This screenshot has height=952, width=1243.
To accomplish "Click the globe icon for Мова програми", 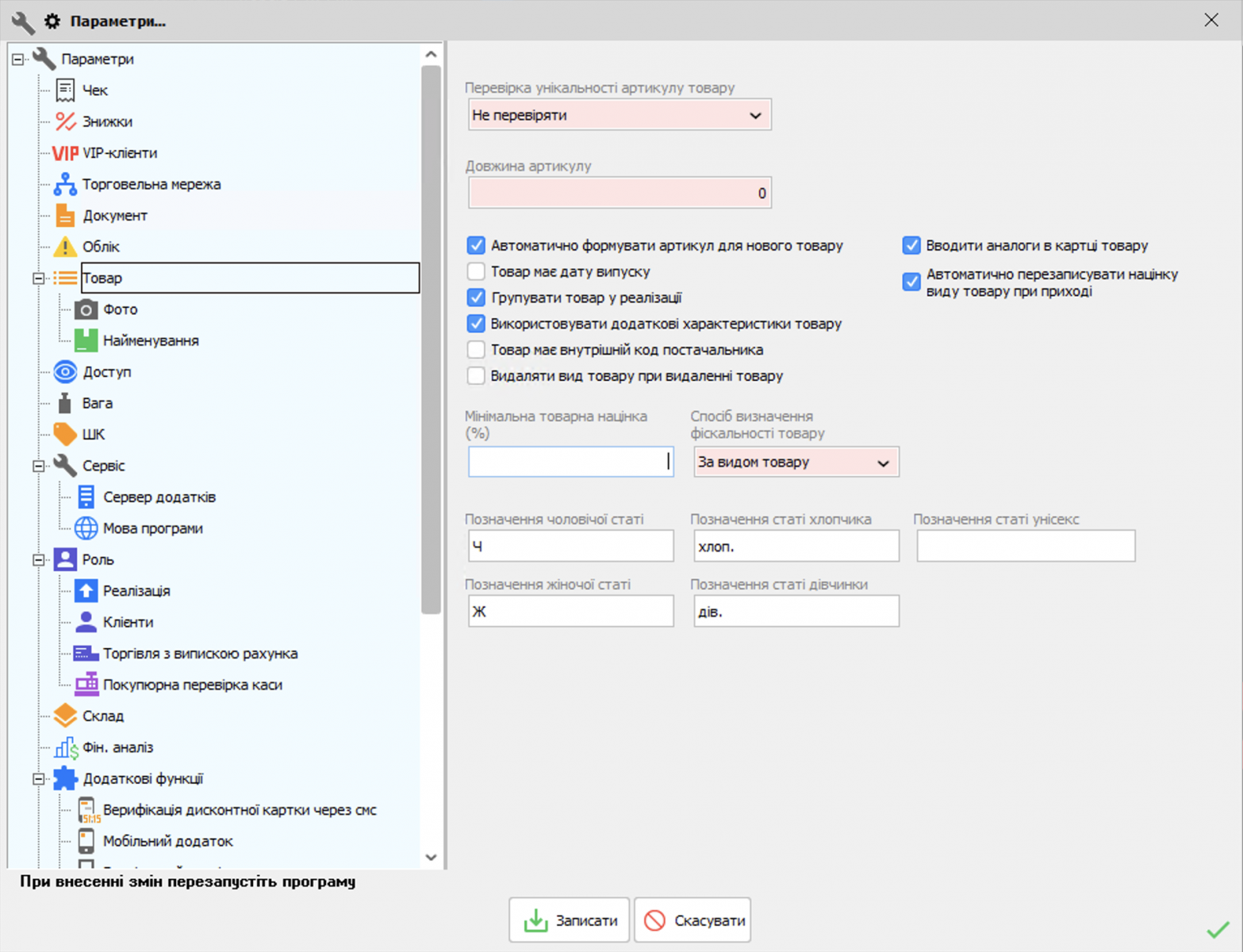I will (x=86, y=528).
